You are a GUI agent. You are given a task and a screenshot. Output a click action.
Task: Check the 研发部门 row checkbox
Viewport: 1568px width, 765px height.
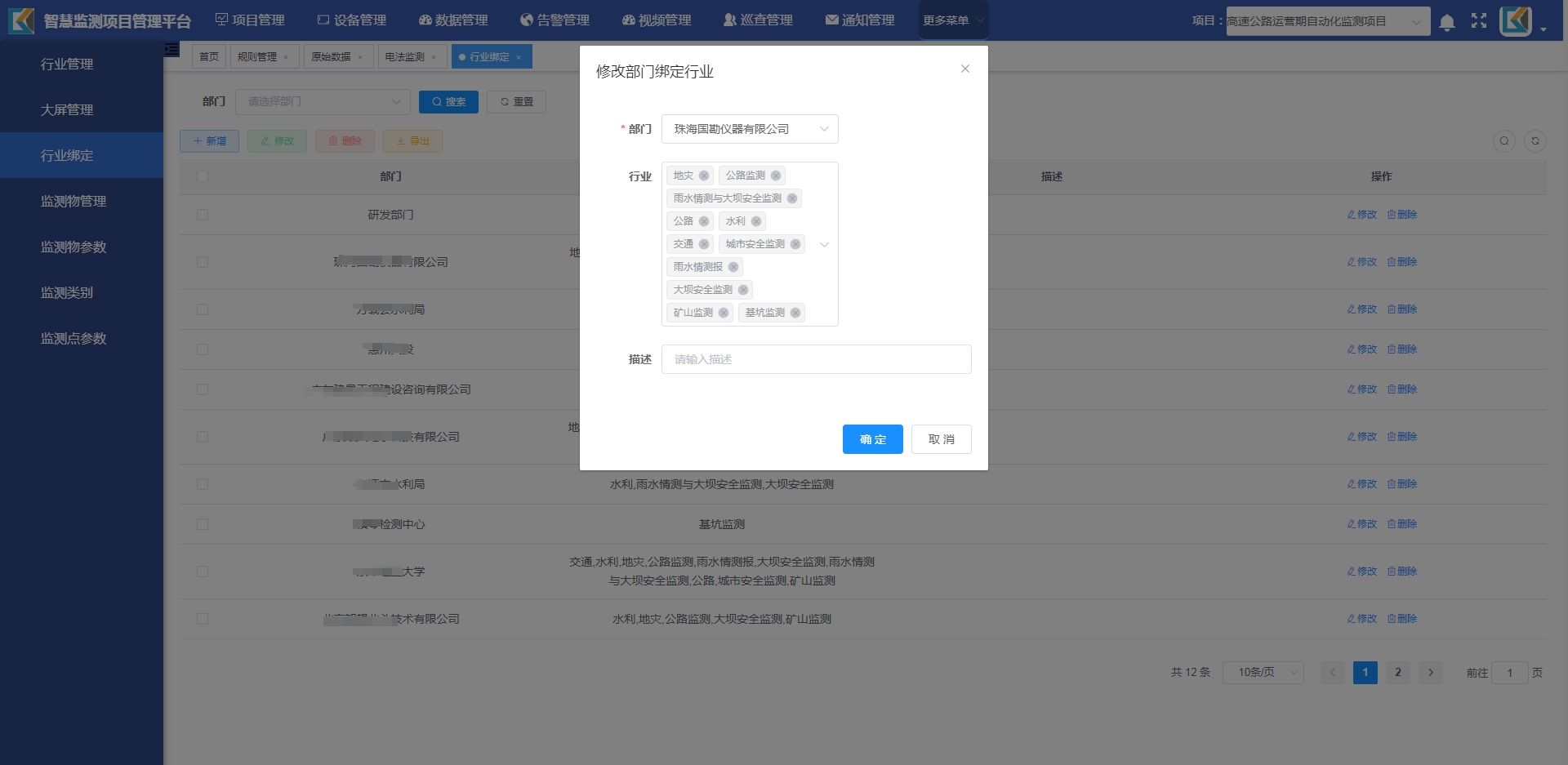[203, 215]
